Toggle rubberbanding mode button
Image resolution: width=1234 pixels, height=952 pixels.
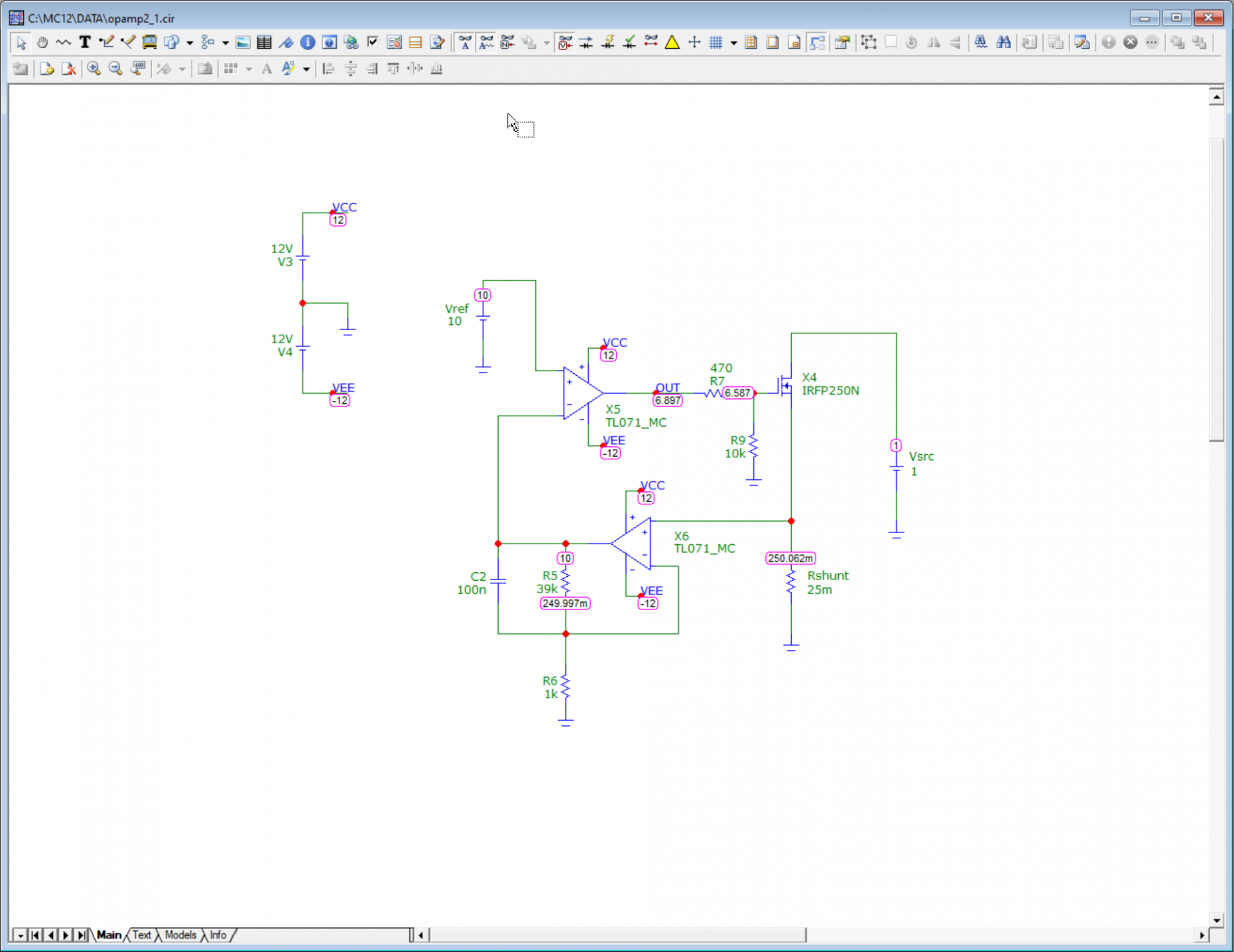click(817, 42)
